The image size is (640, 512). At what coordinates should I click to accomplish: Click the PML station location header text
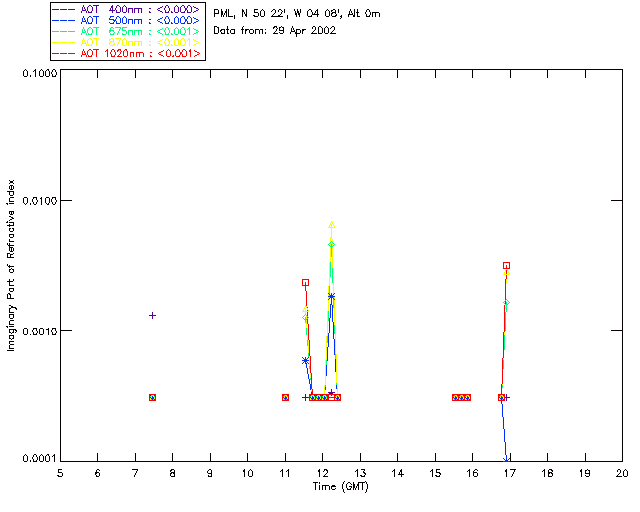[x=297, y=13]
